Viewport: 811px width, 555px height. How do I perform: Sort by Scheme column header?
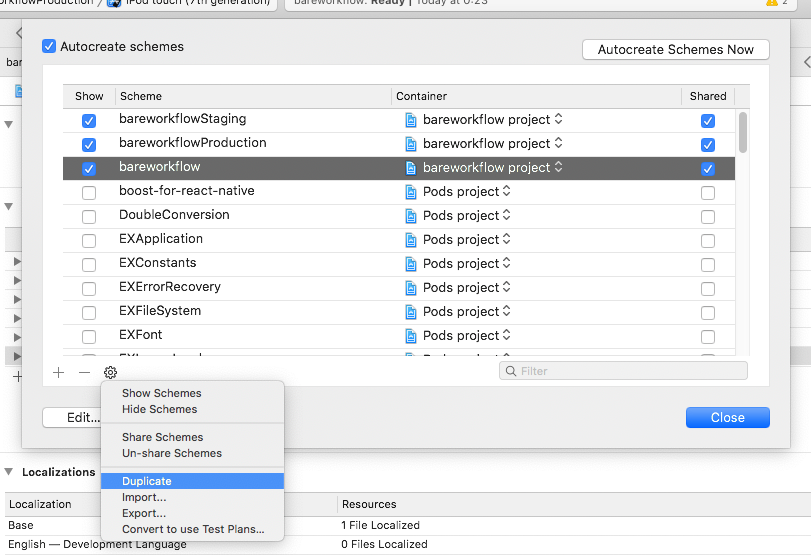pyautogui.click(x=253, y=96)
